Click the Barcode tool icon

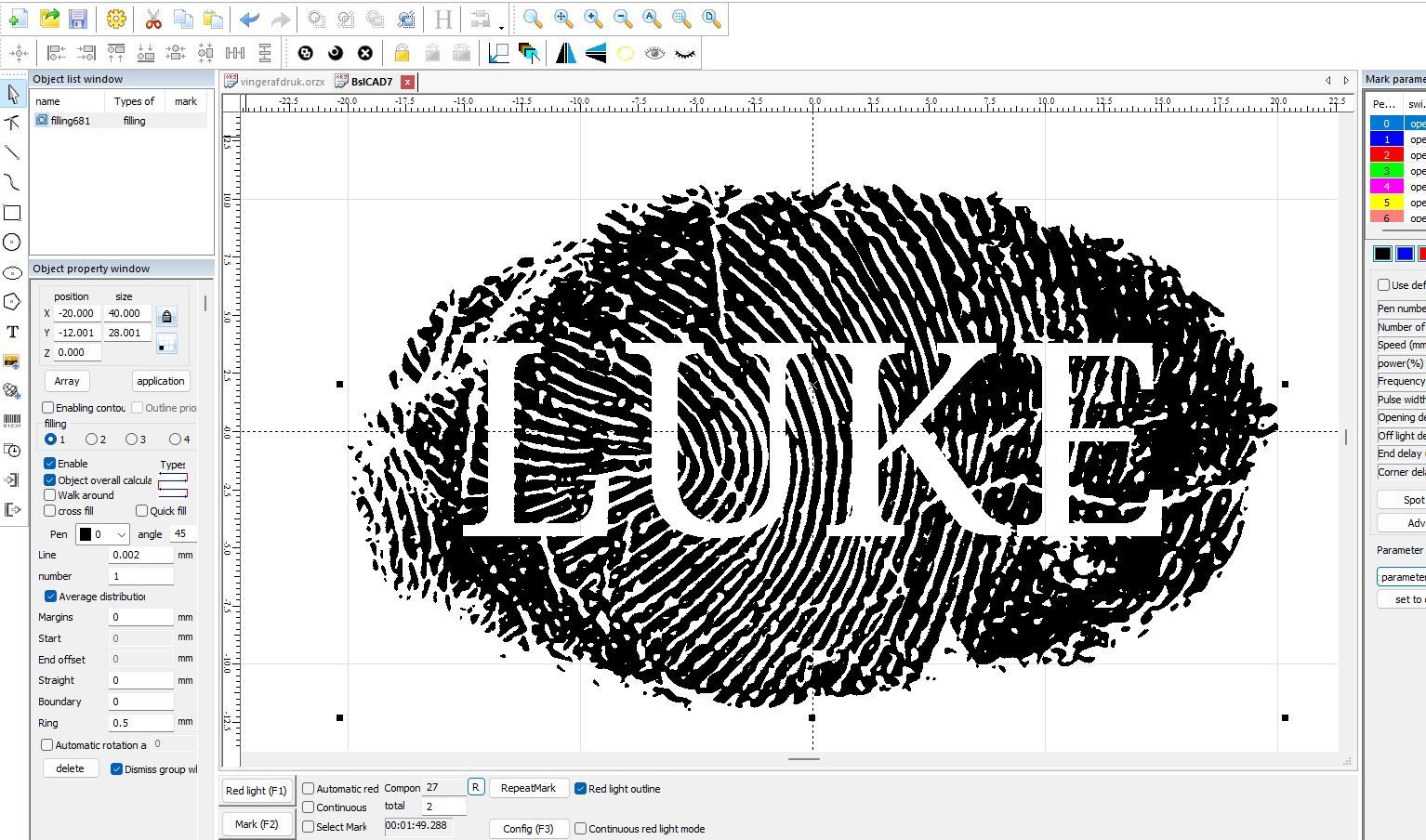coord(12,420)
